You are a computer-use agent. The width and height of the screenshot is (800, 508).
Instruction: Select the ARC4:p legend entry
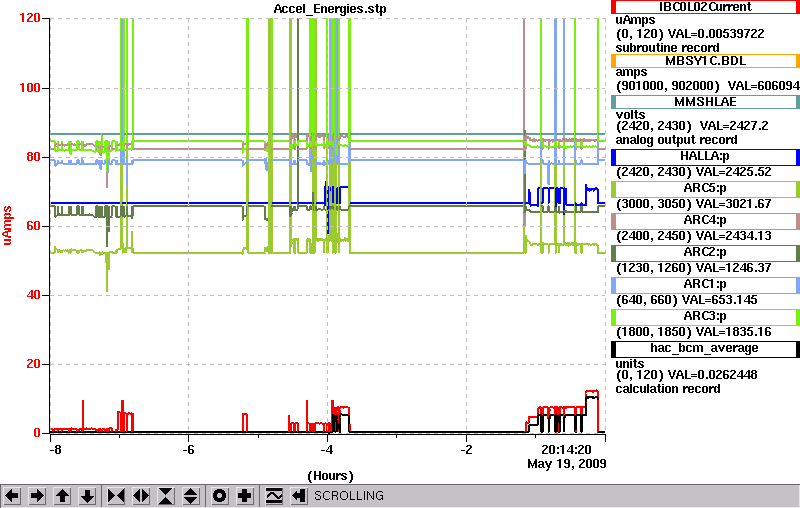[705, 221]
